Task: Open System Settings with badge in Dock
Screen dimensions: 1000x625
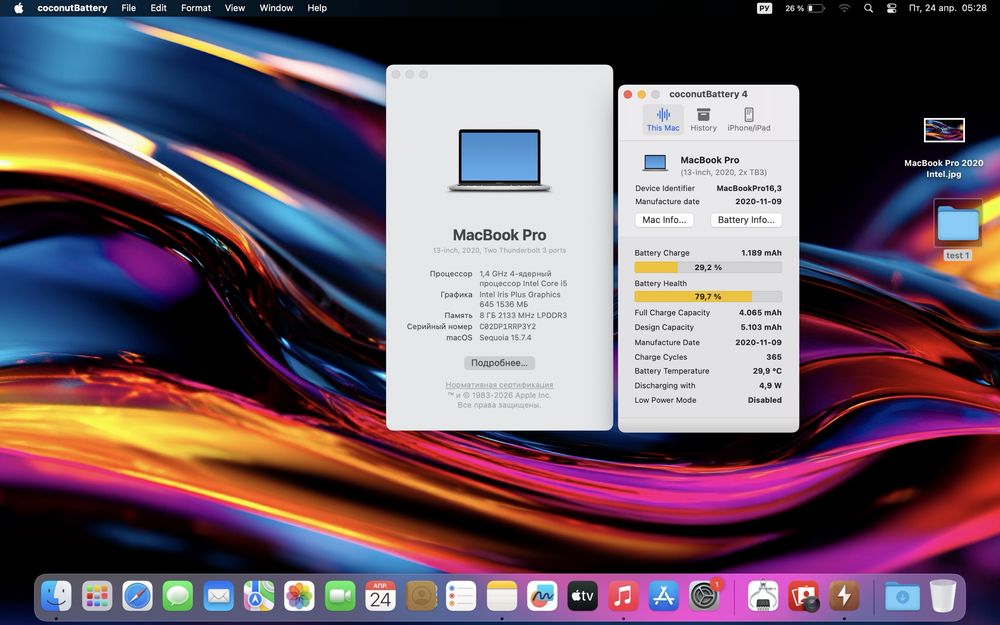Action: click(x=705, y=596)
